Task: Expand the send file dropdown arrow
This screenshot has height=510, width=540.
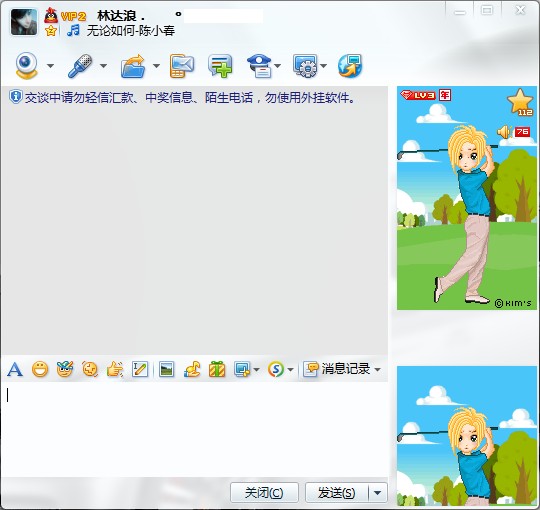Action: pos(156,66)
